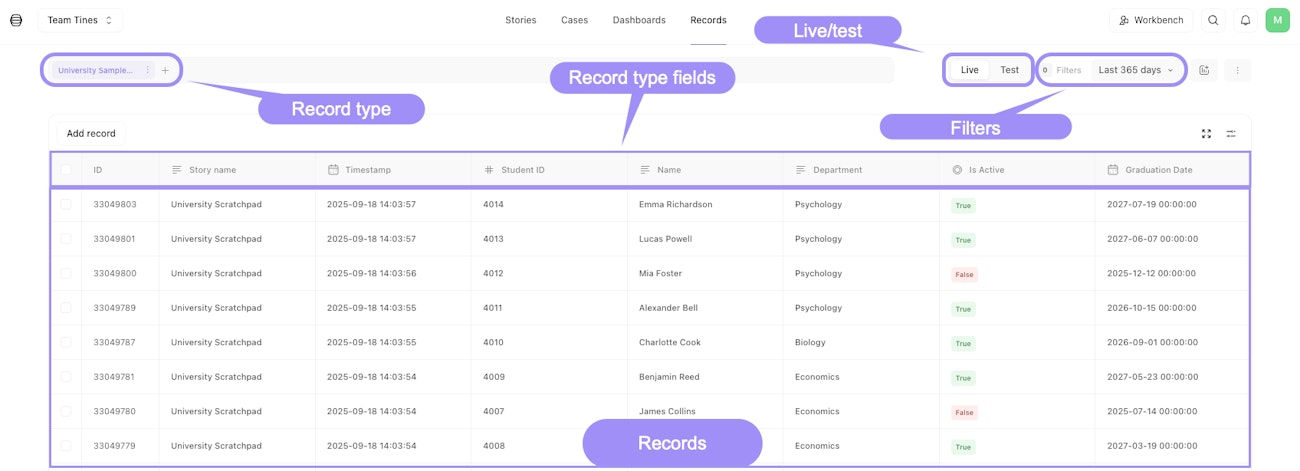Open the notifications bell icon

coord(1245,20)
